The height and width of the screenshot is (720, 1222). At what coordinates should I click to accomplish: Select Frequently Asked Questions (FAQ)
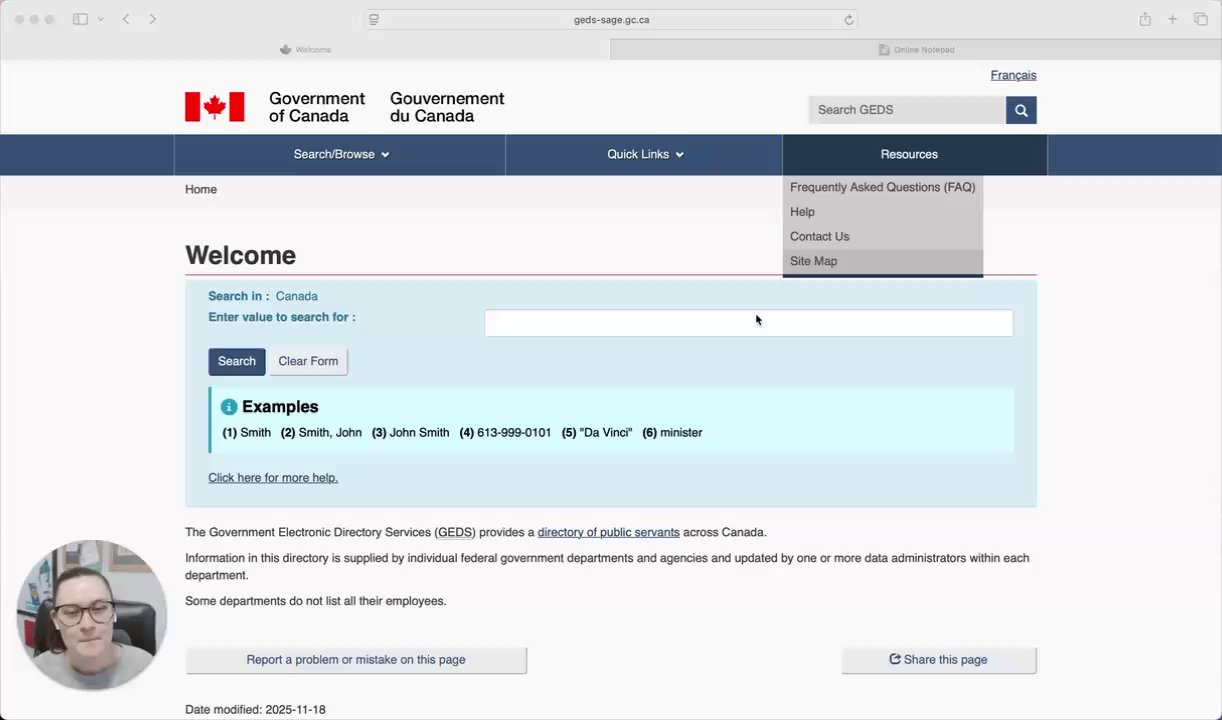click(x=882, y=187)
